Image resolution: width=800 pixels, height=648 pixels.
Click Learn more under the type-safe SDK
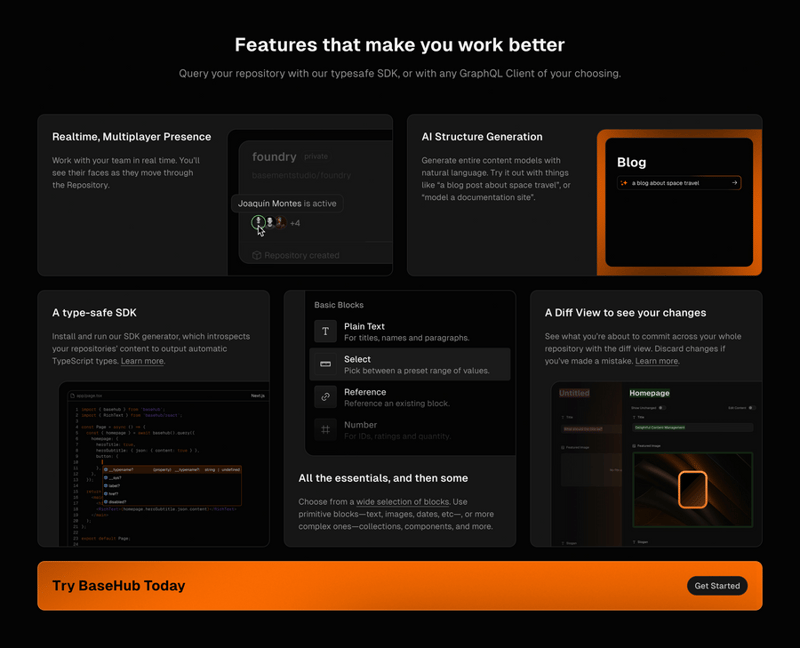pos(142,360)
